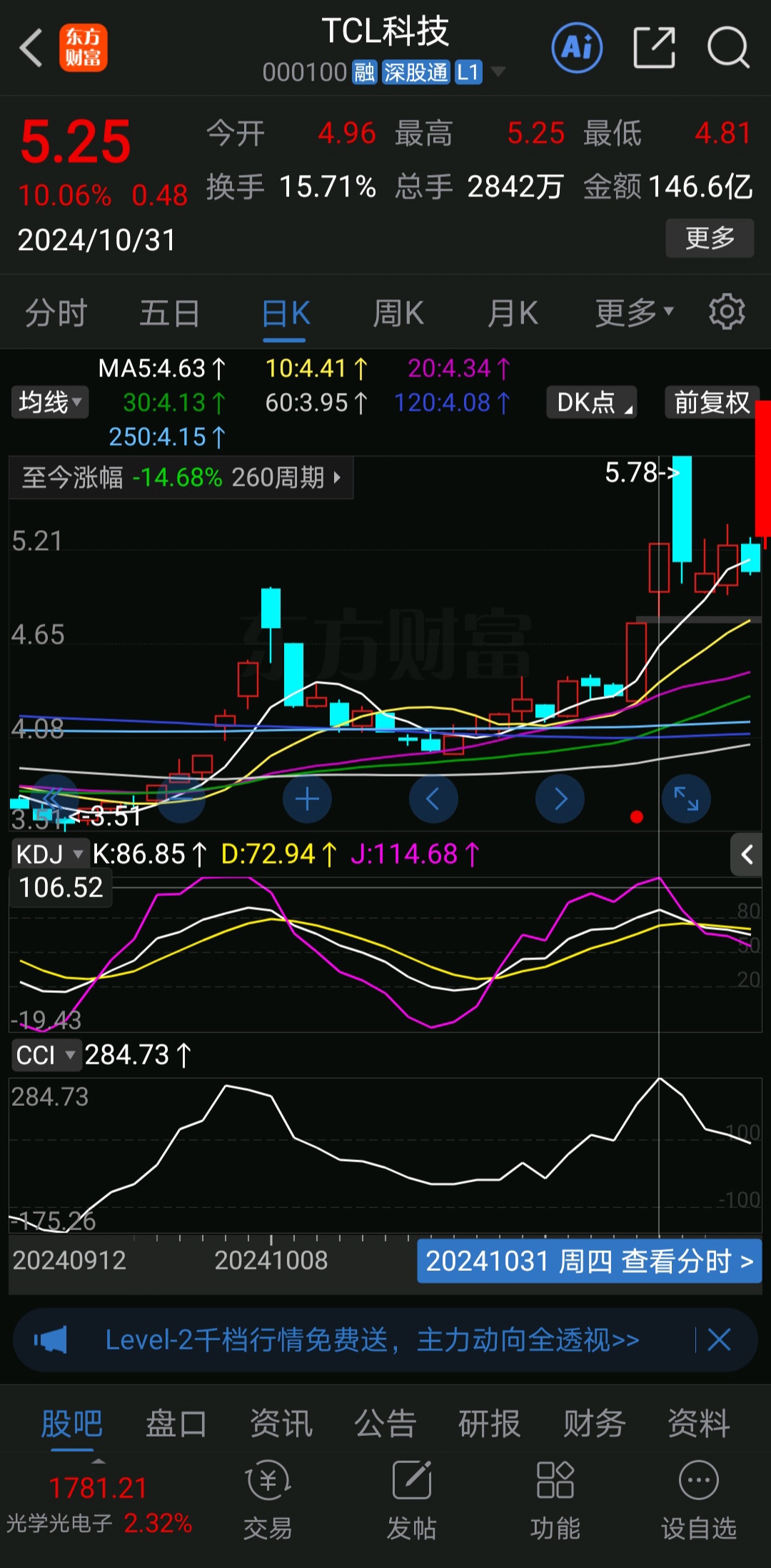Open 财务 tab
Viewport: 771px width, 1568px height.
tap(594, 1424)
